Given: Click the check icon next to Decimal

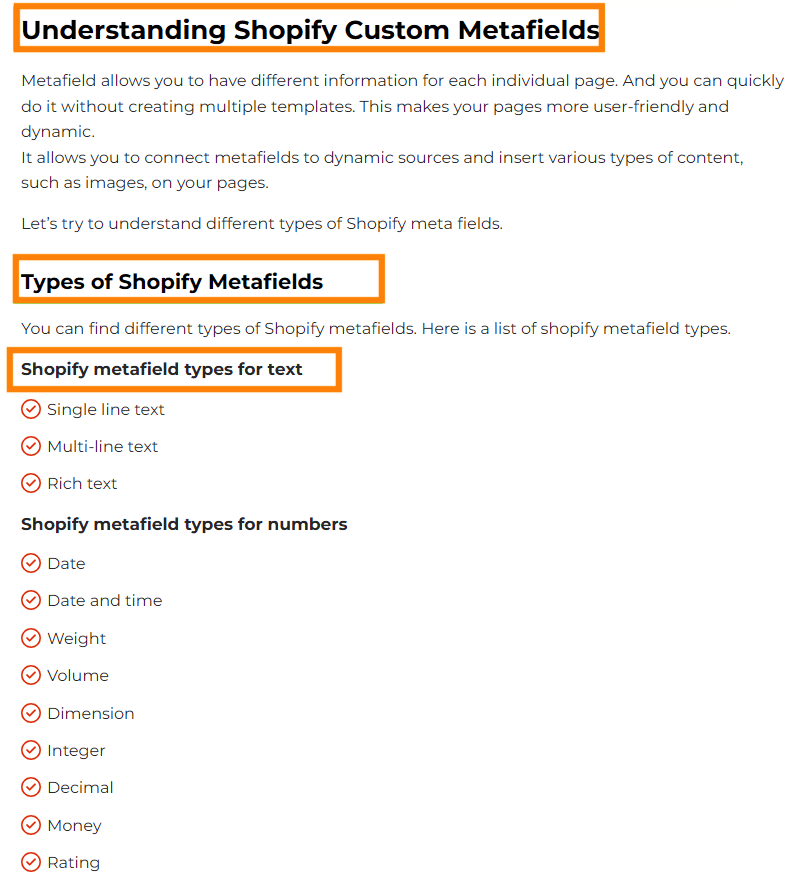Looking at the screenshot, I should (31, 787).
